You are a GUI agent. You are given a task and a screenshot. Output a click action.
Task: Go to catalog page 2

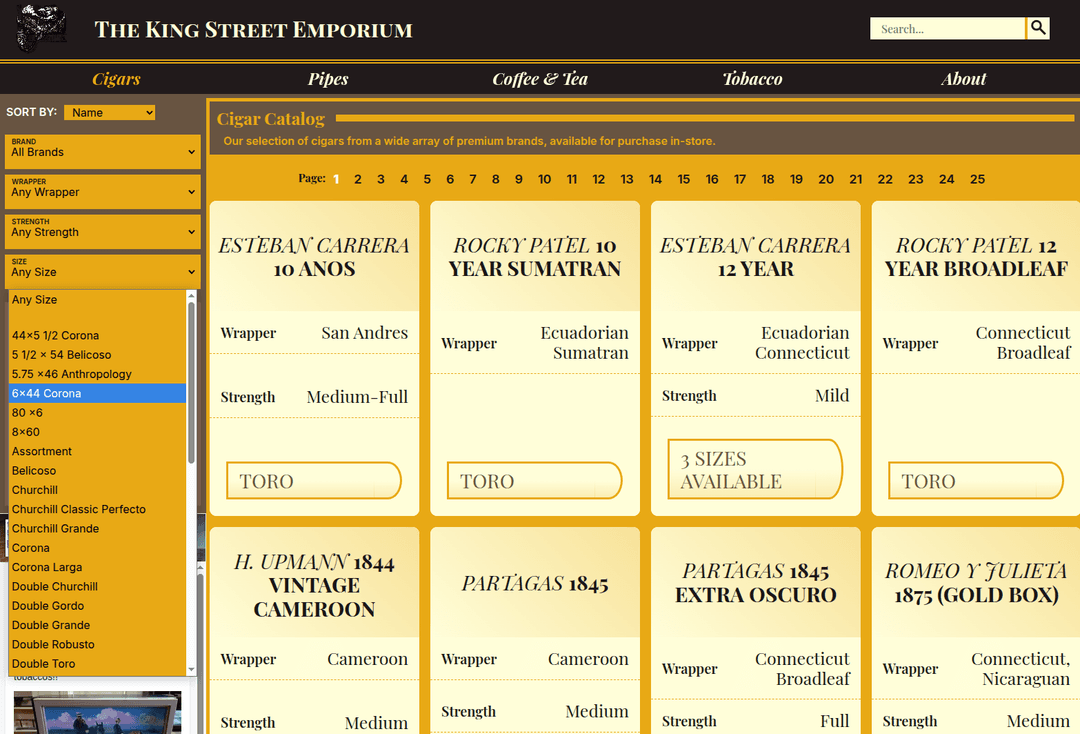357,179
